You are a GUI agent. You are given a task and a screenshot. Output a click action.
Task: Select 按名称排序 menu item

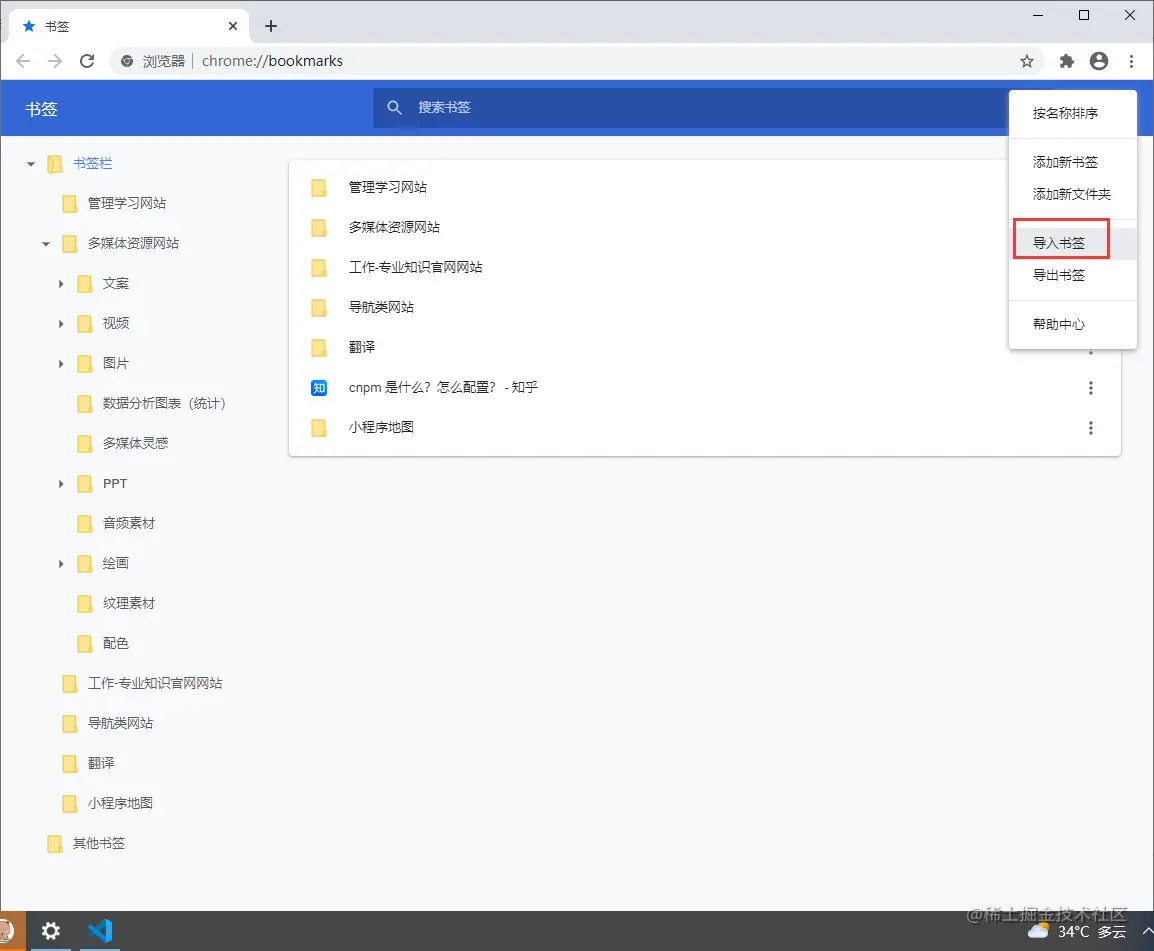1072,113
